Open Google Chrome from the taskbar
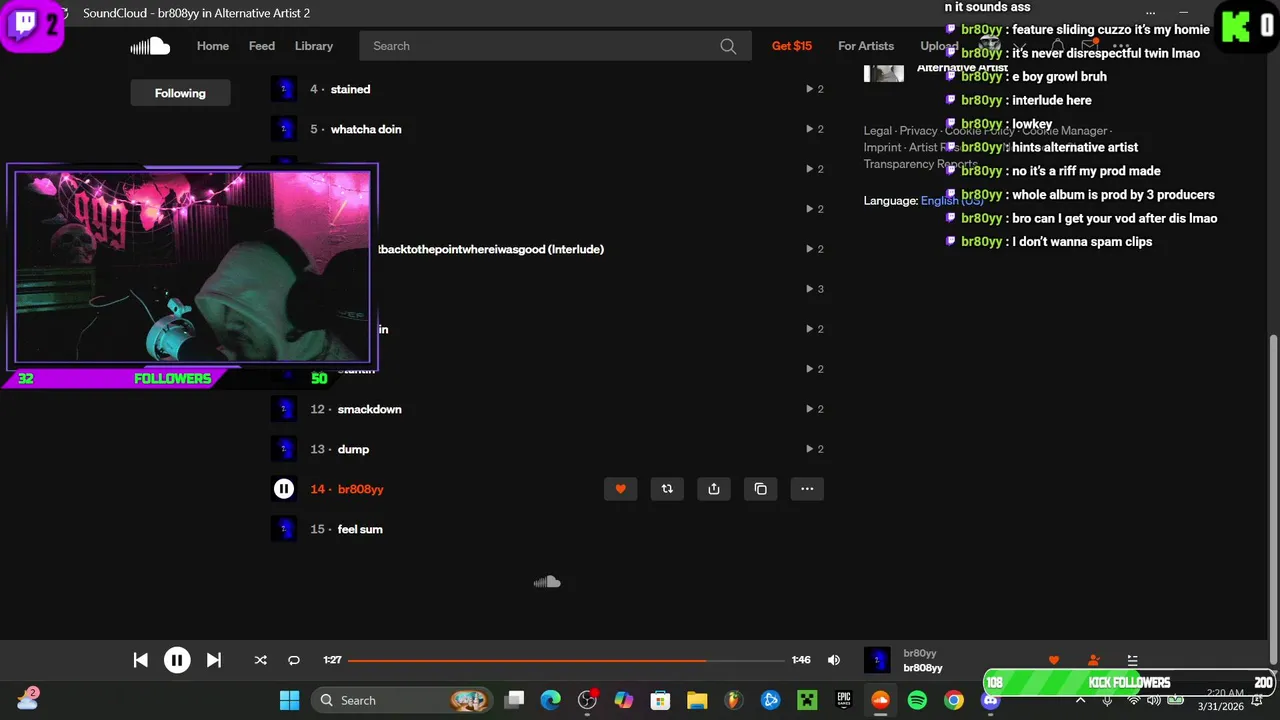The height and width of the screenshot is (720, 1280). tap(954, 700)
